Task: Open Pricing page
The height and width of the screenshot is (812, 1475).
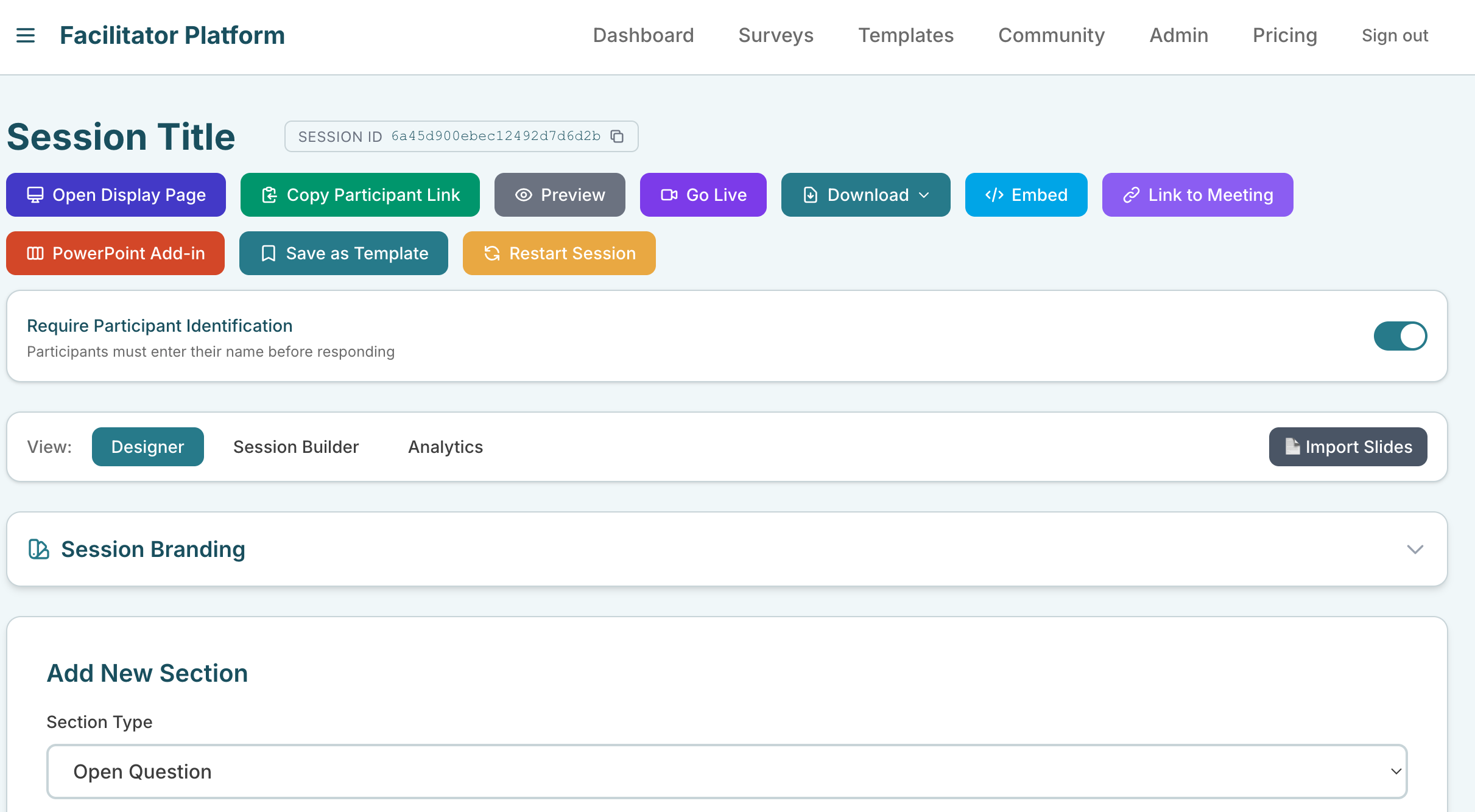Action: pos(1284,35)
